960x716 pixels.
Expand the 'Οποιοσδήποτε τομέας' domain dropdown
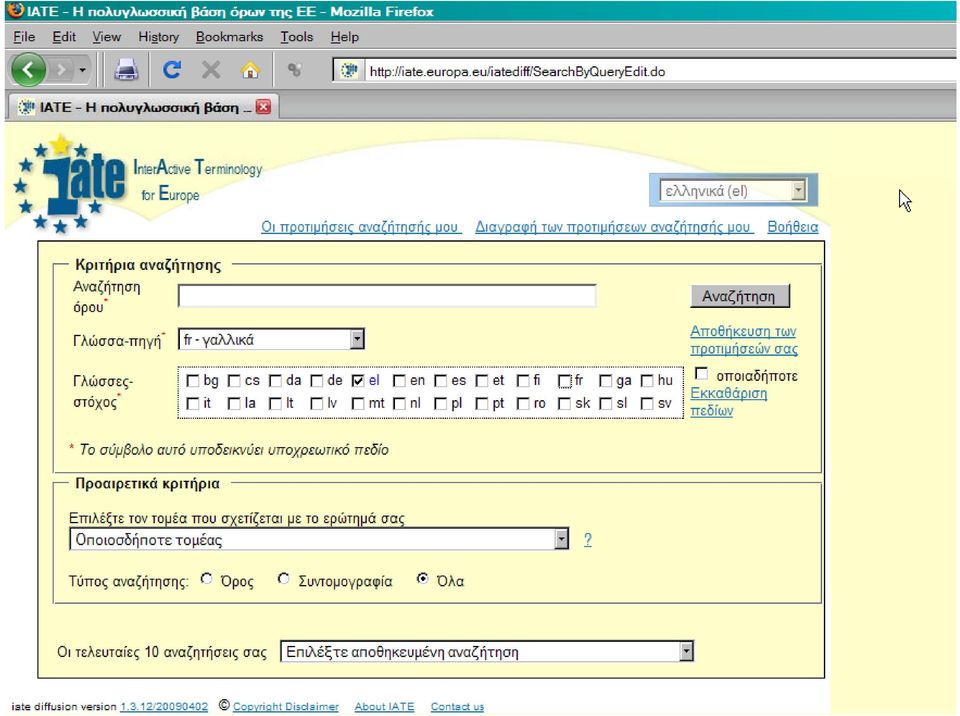tap(319, 540)
